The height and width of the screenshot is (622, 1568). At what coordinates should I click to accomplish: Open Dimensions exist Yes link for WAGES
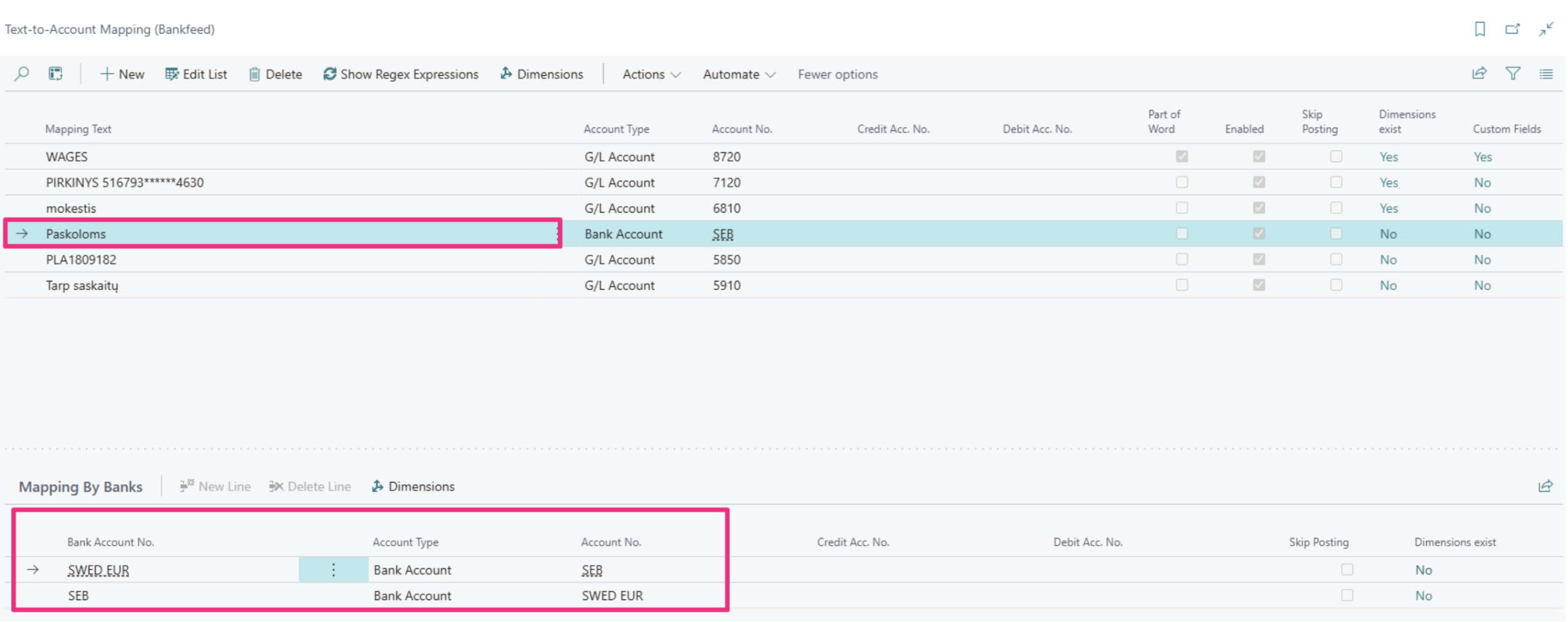click(x=1389, y=157)
